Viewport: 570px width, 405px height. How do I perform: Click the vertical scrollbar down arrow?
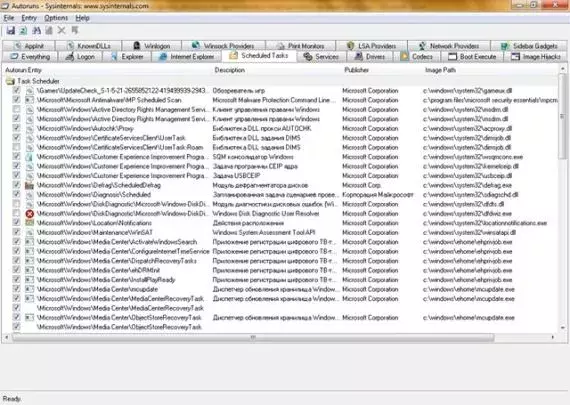click(x=563, y=328)
